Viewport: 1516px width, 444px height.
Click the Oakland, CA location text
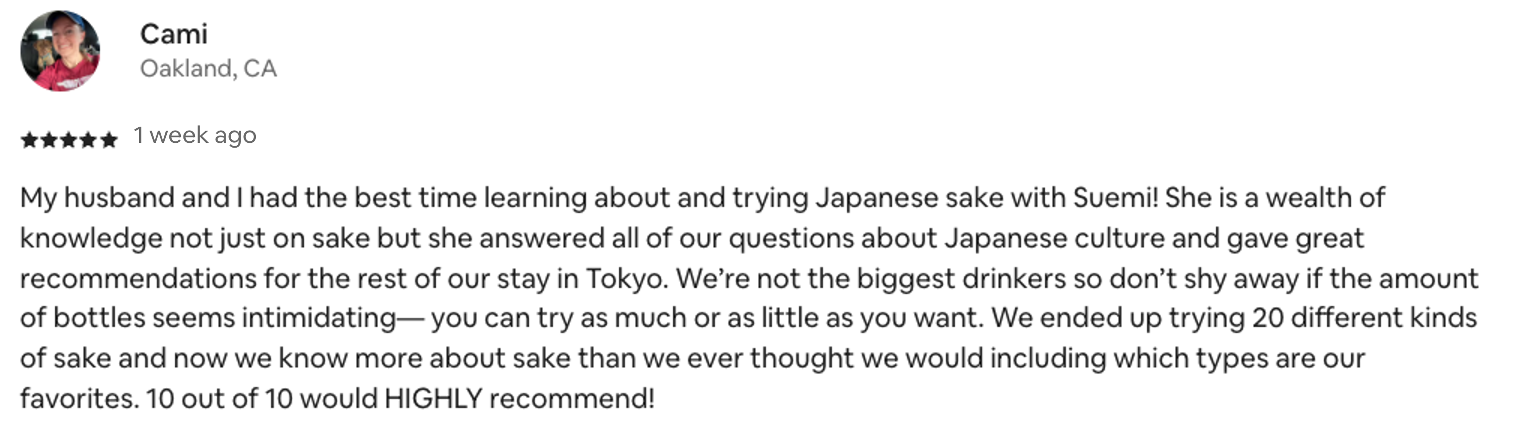point(208,69)
